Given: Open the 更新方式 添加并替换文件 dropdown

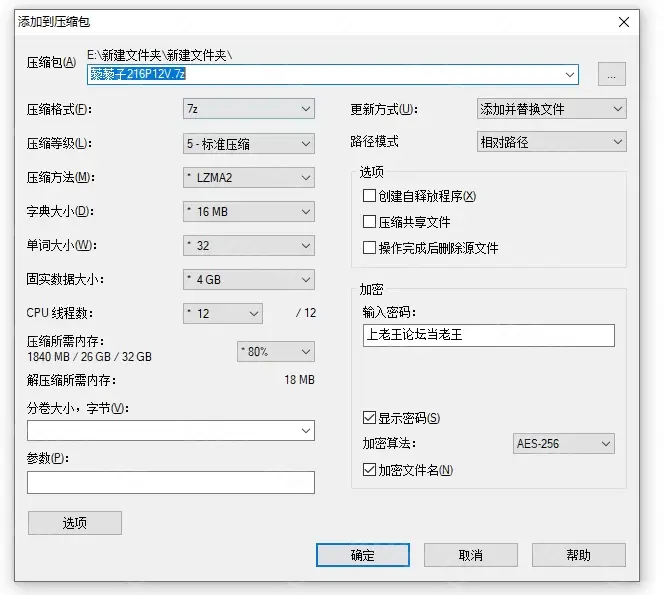Looking at the screenshot, I should click(551, 109).
